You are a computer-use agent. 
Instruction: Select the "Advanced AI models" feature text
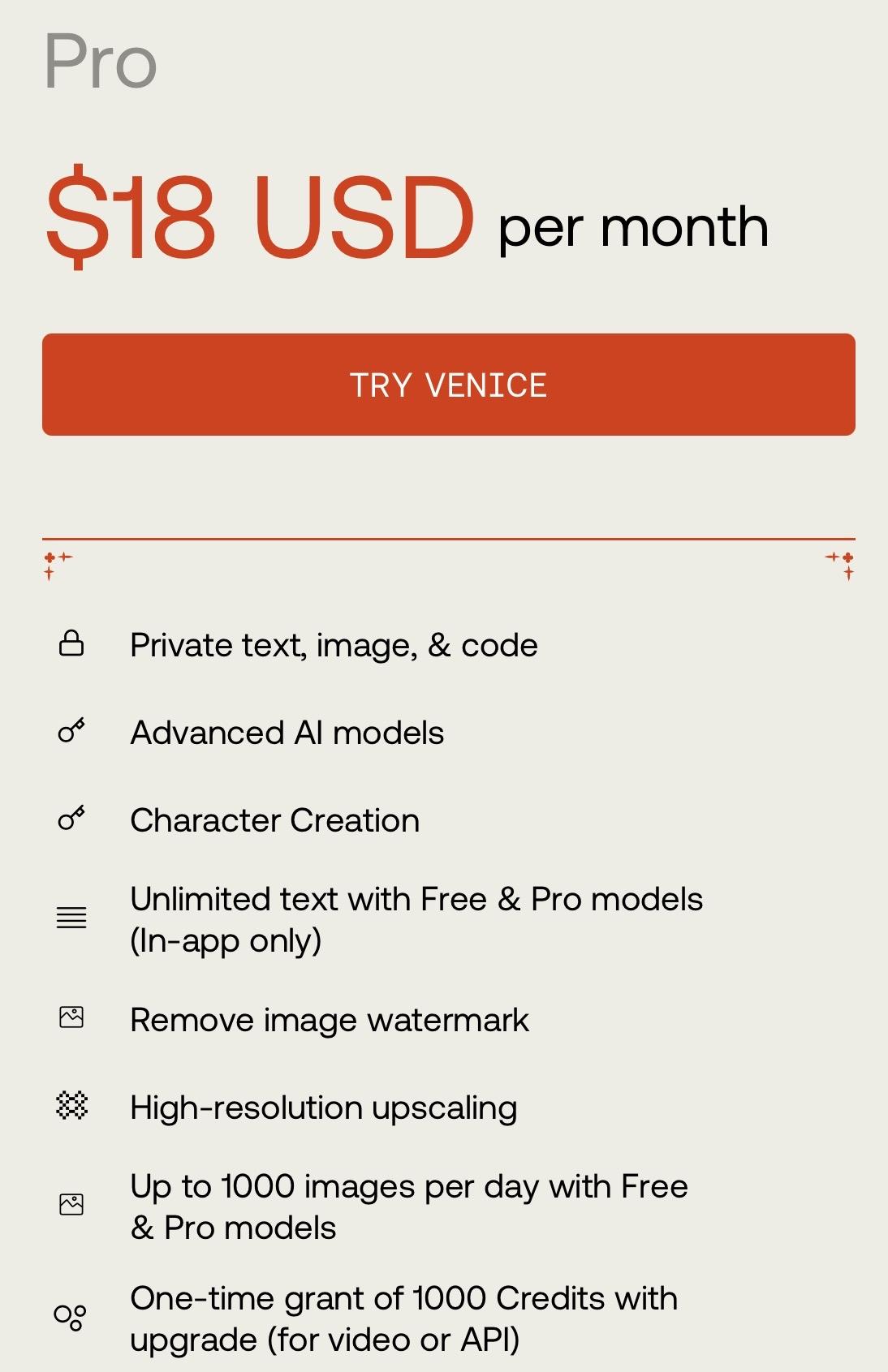point(287,733)
